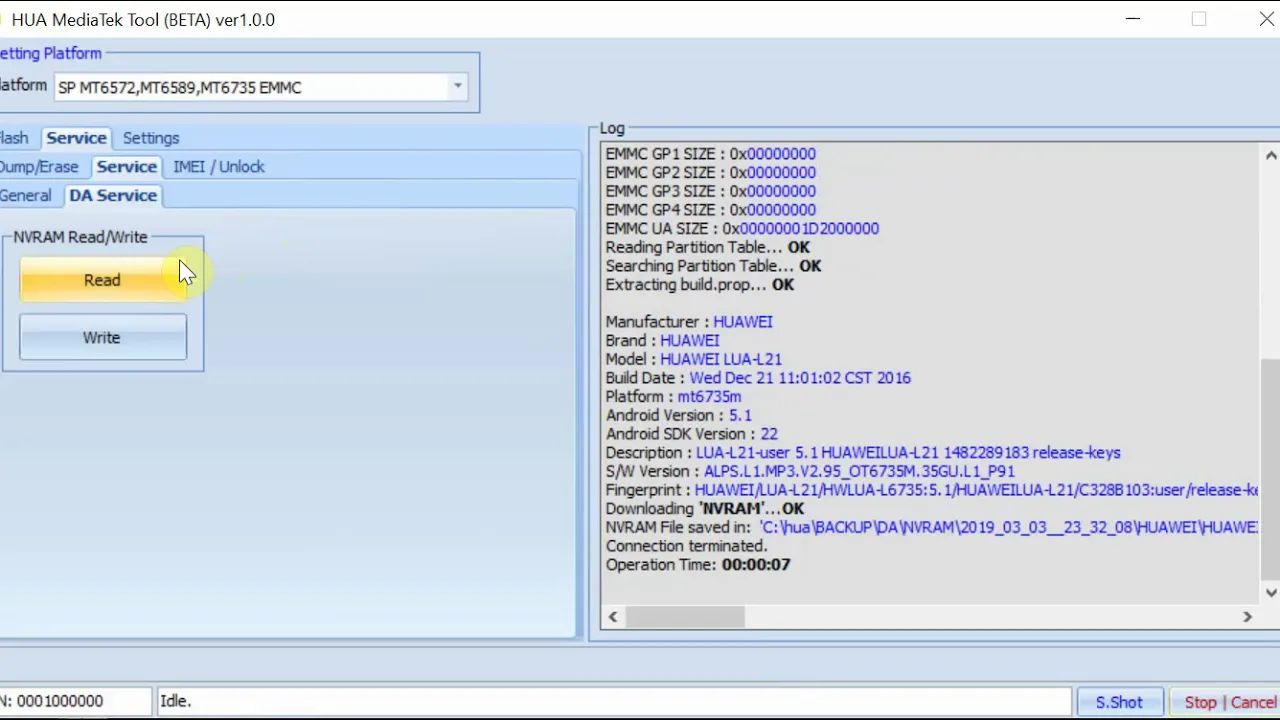Click the 'EMMC GP4 SIZE' log line
Image resolution: width=1280 pixels, height=720 pixels.
(x=710, y=210)
